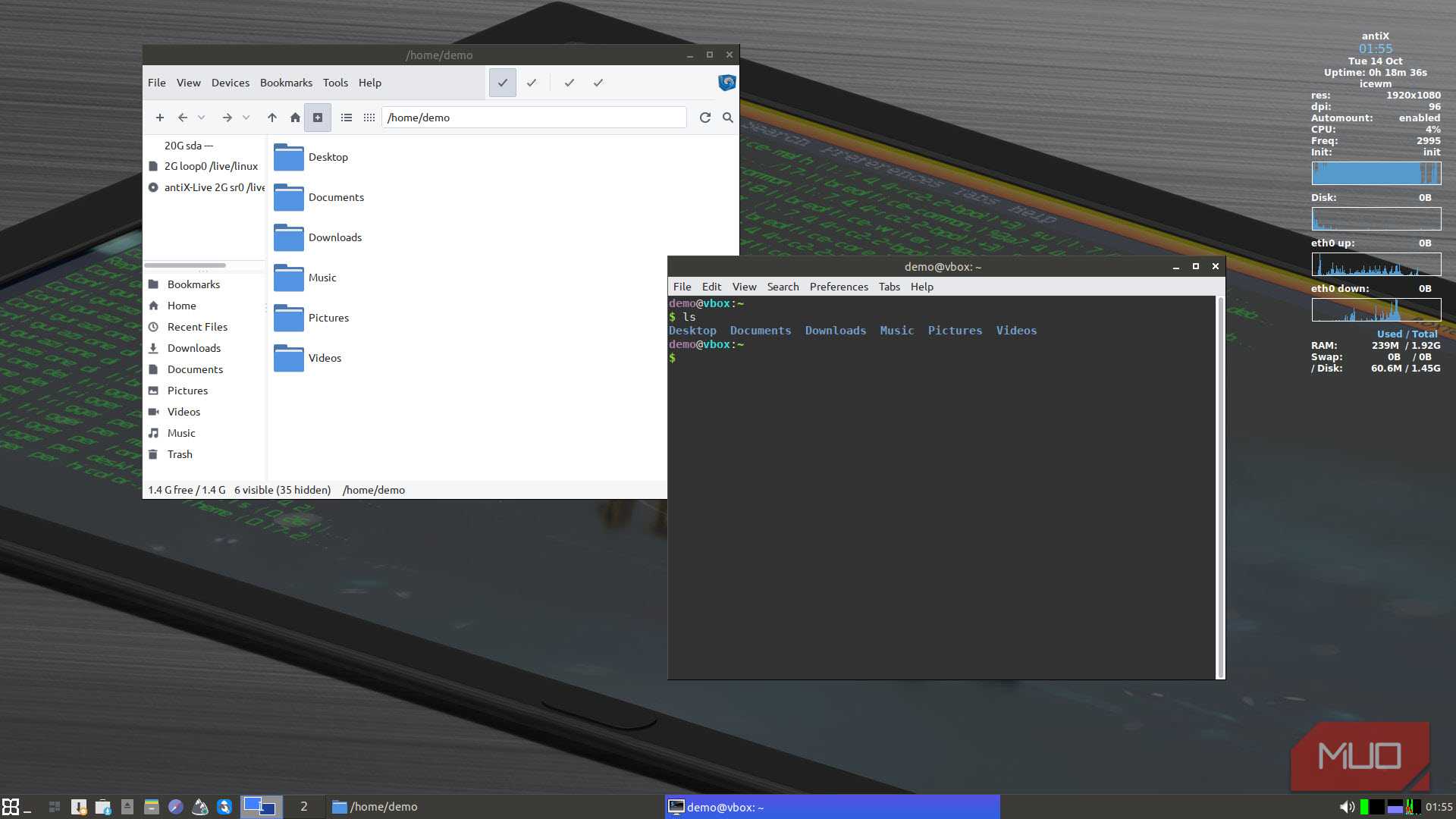Viewport: 1456px width, 819px height.
Task: Toggle the last panel check button before logo
Action: (598, 83)
